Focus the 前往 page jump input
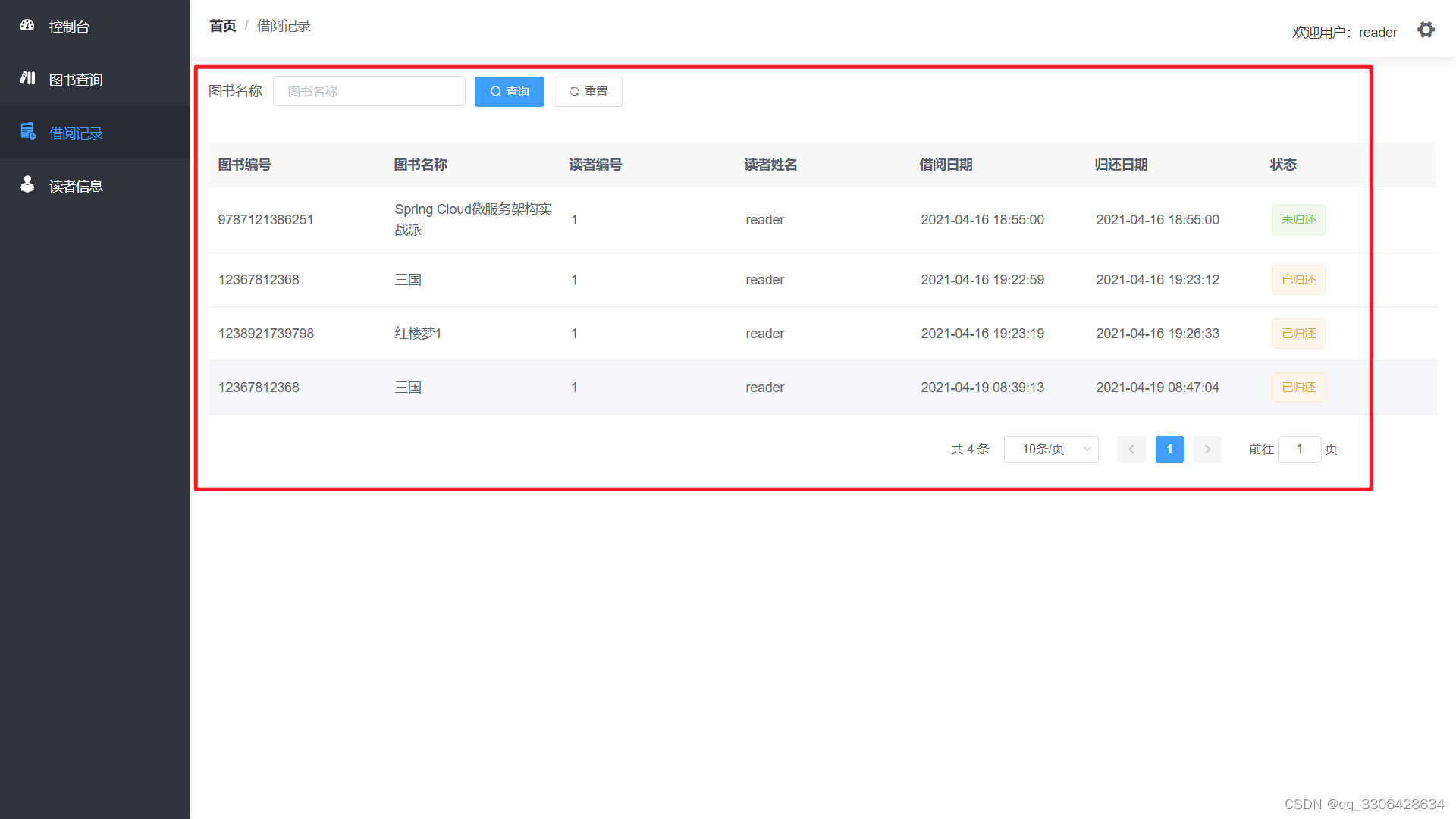1456x819 pixels. (x=1300, y=449)
